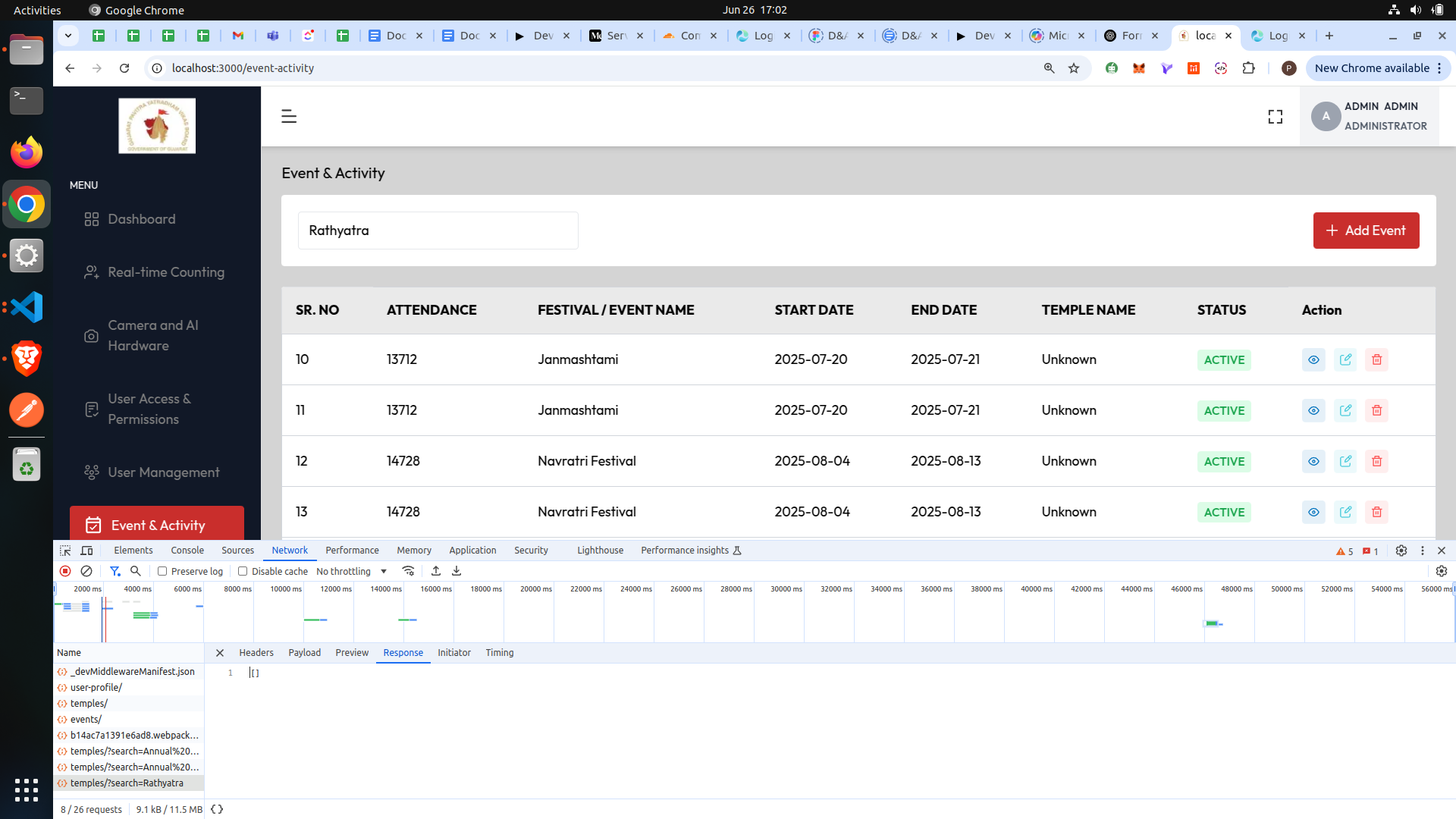Open Visual Studio Code from dock
1456x819 pixels.
[27, 307]
